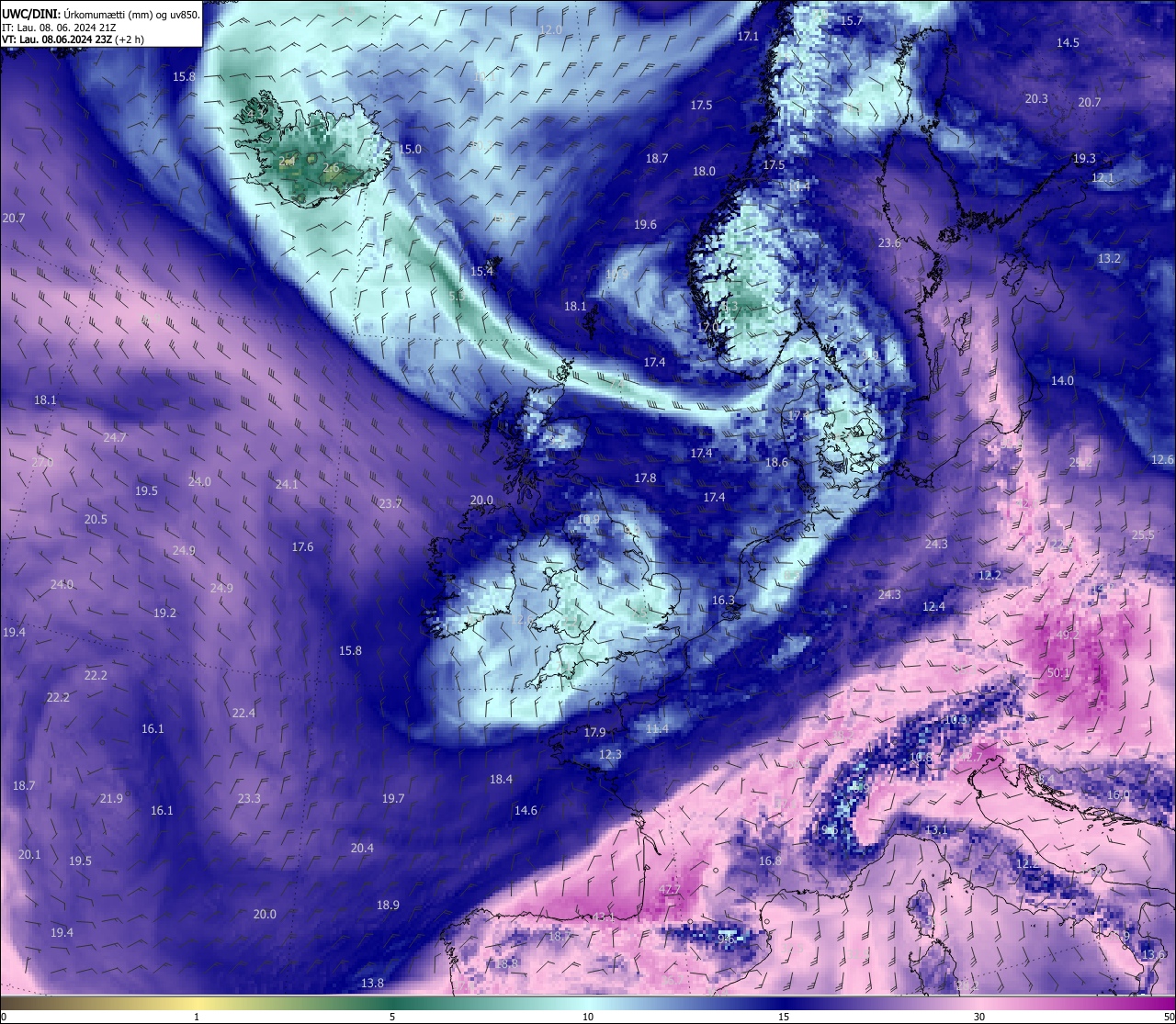Click the 13.2 value on the map
The image size is (1176, 1024).
pos(1109,258)
